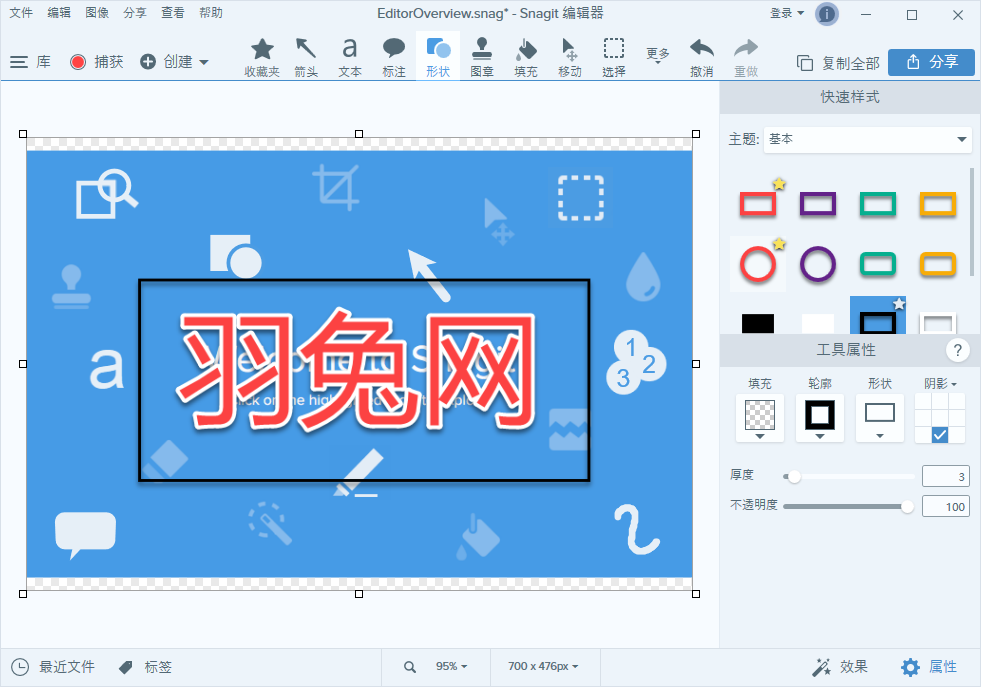Toggle the 属性 (Properties) panel
This screenshot has width=981, height=687.
click(929, 667)
